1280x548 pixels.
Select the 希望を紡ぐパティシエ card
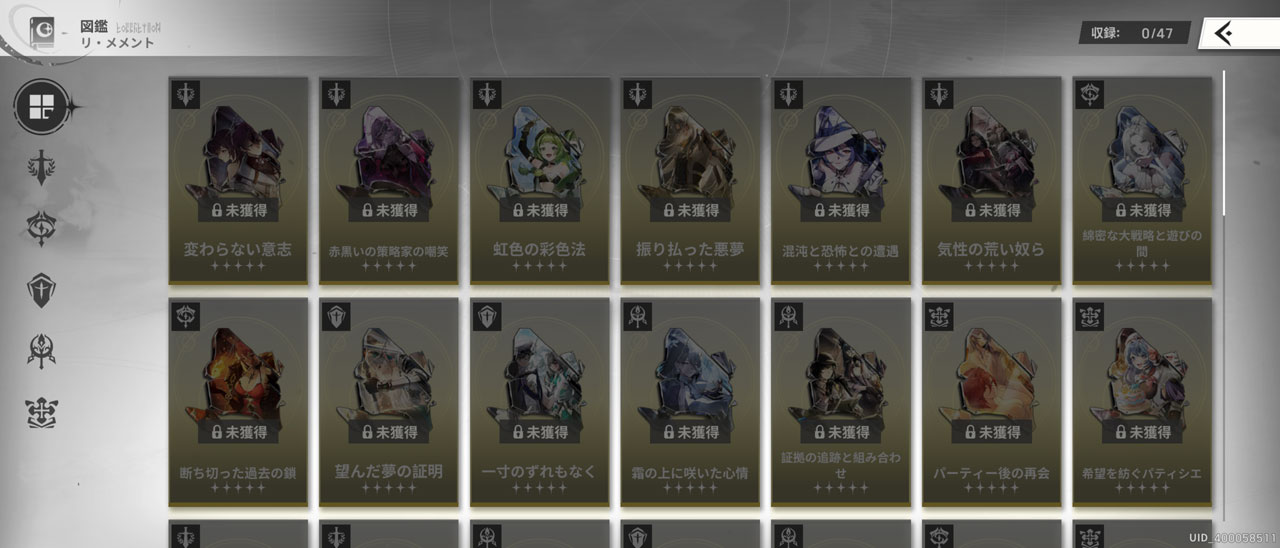pyautogui.click(x=1142, y=402)
